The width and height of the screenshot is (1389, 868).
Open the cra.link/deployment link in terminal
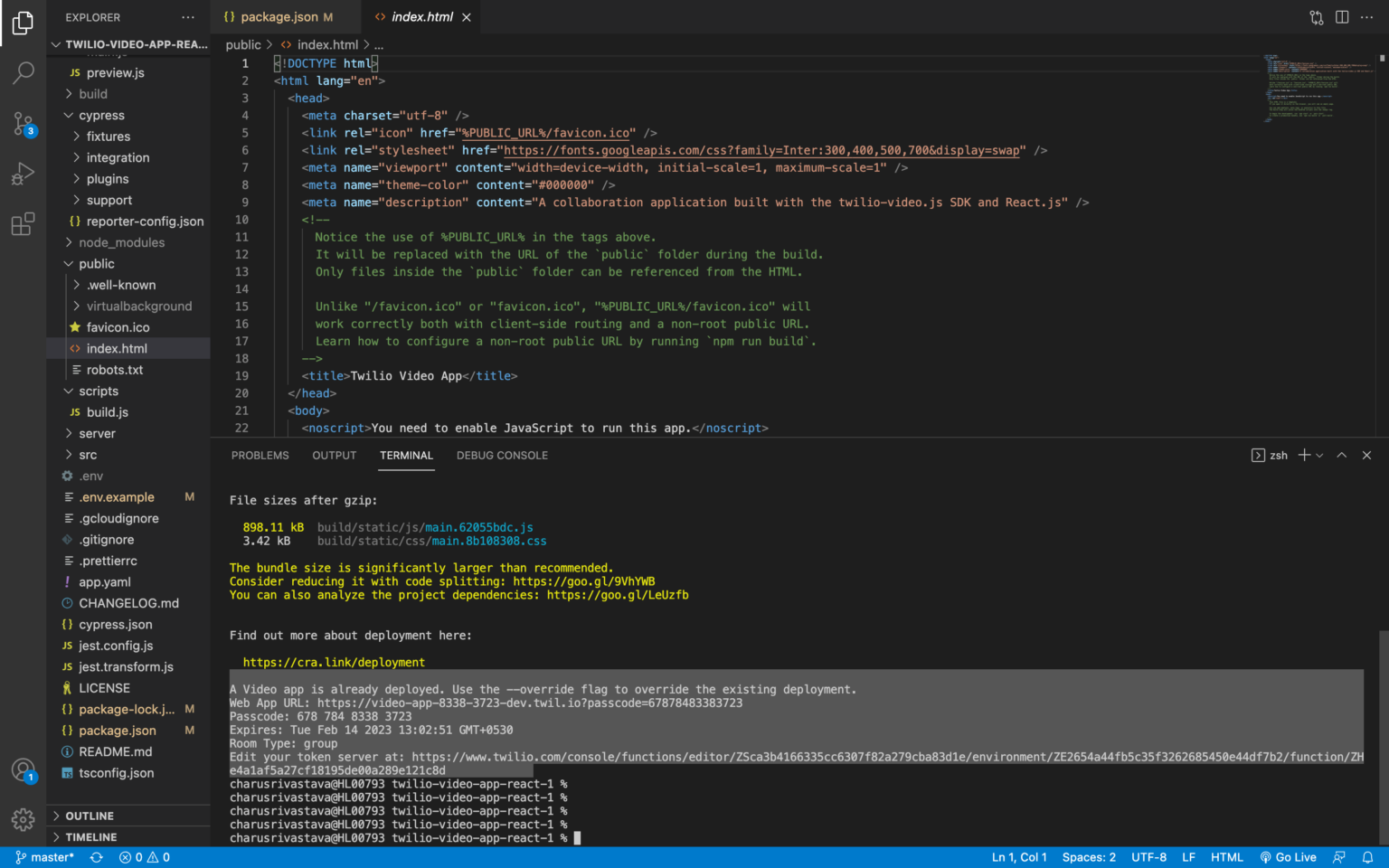point(332,662)
